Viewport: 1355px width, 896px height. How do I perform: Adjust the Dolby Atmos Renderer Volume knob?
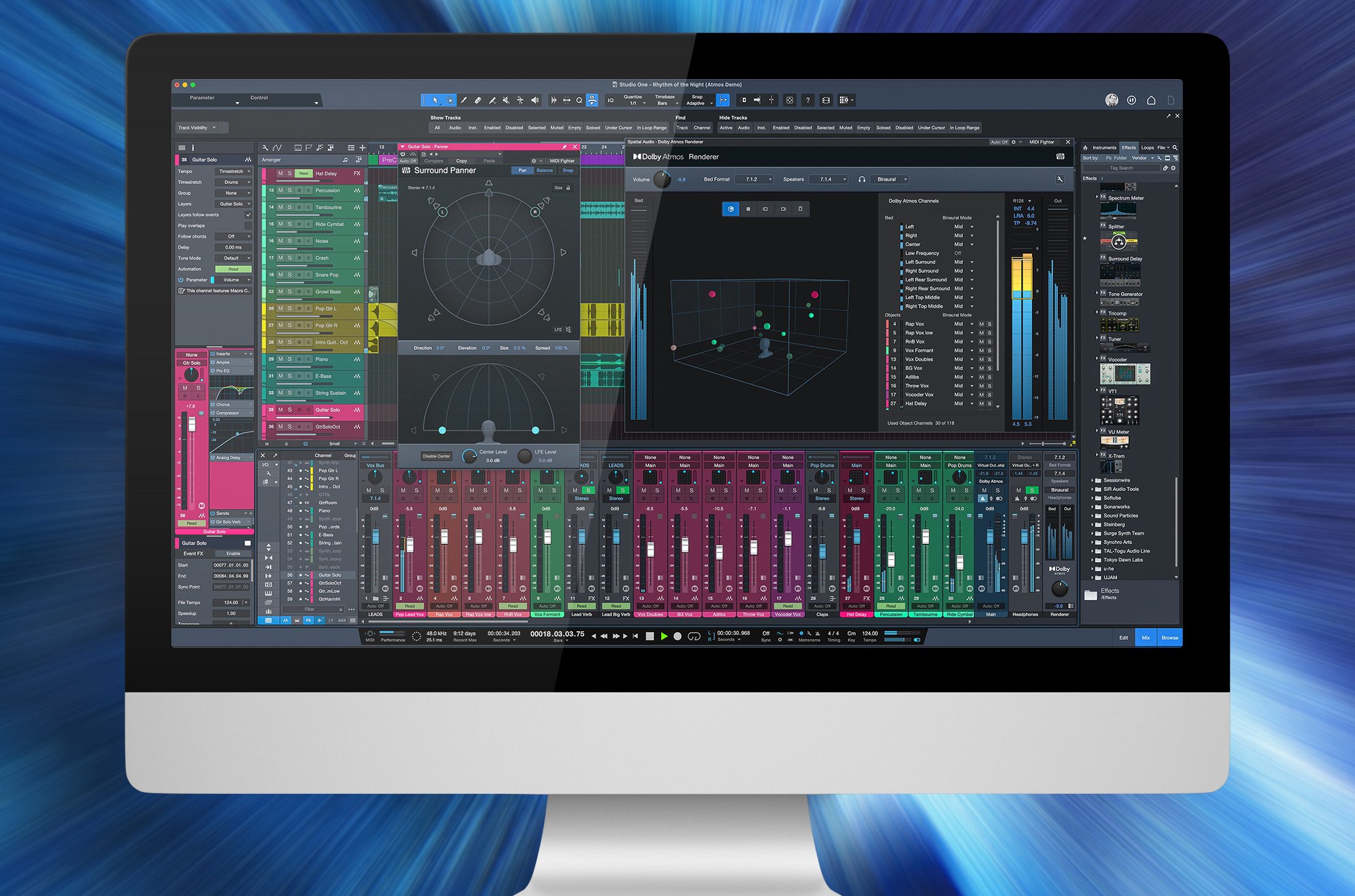coord(662,180)
